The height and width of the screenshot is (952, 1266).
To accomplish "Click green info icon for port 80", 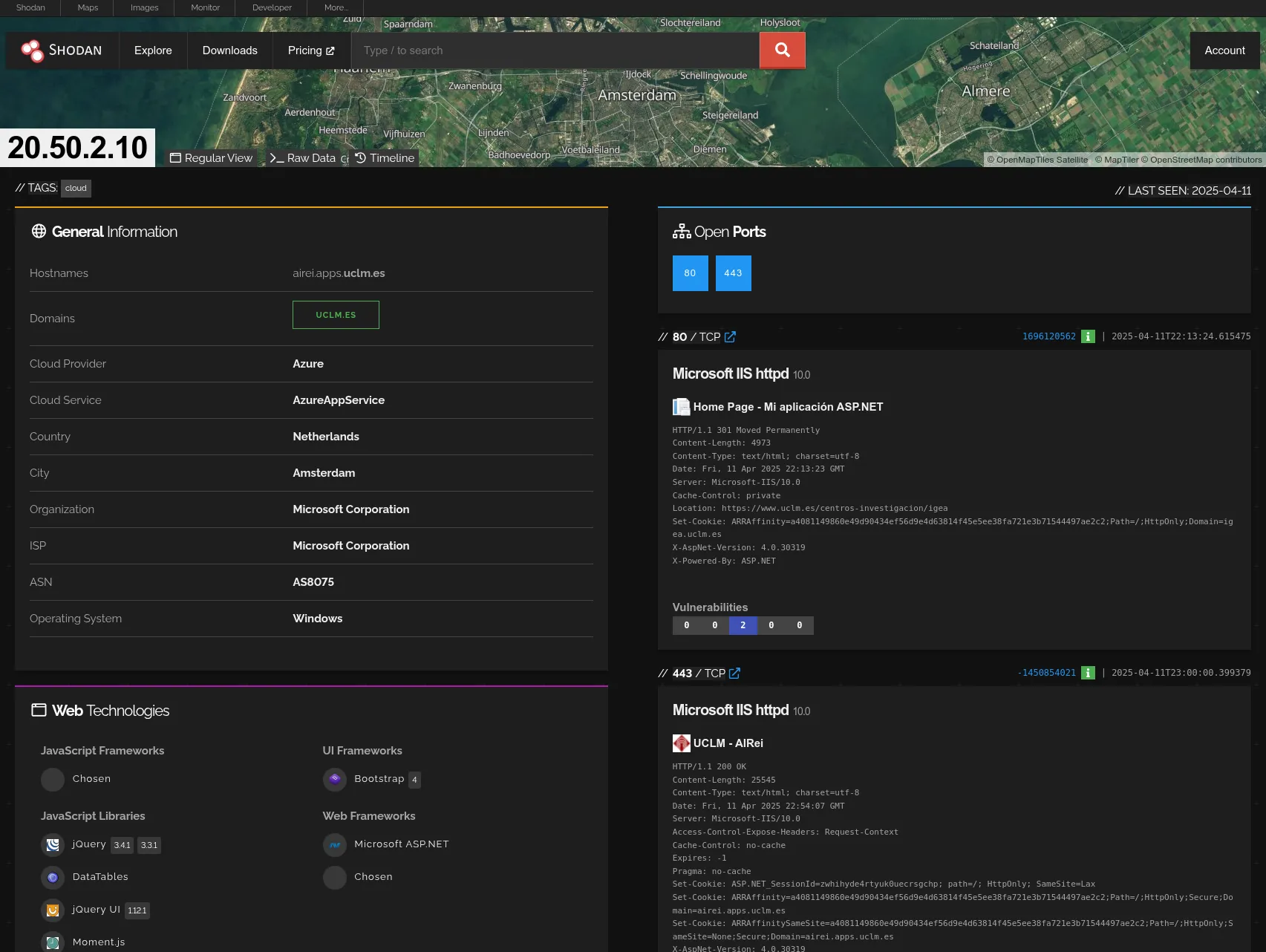I will pyautogui.click(x=1088, y=336).
